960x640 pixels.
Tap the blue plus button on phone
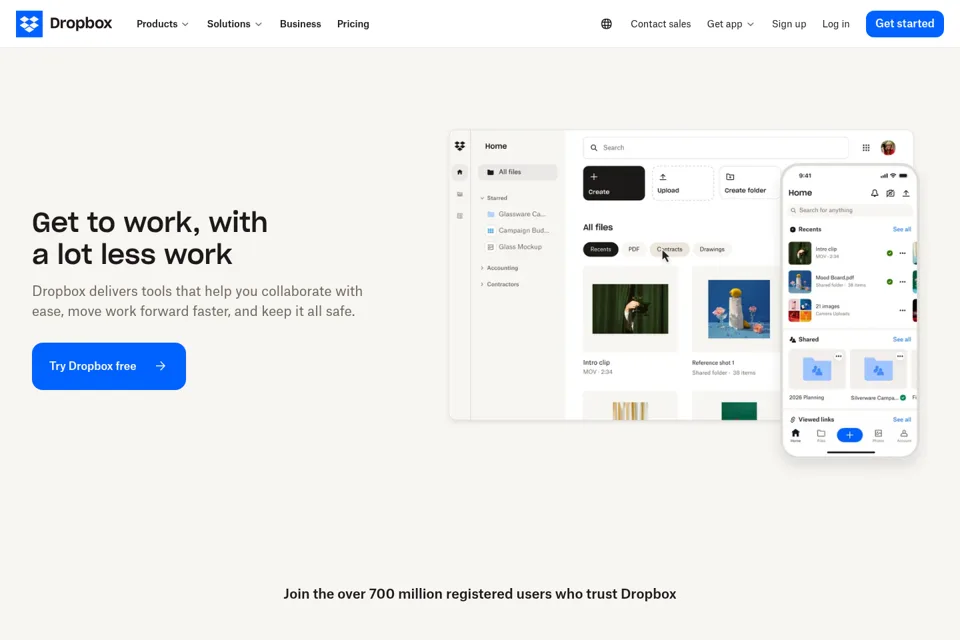click(850, 435)
